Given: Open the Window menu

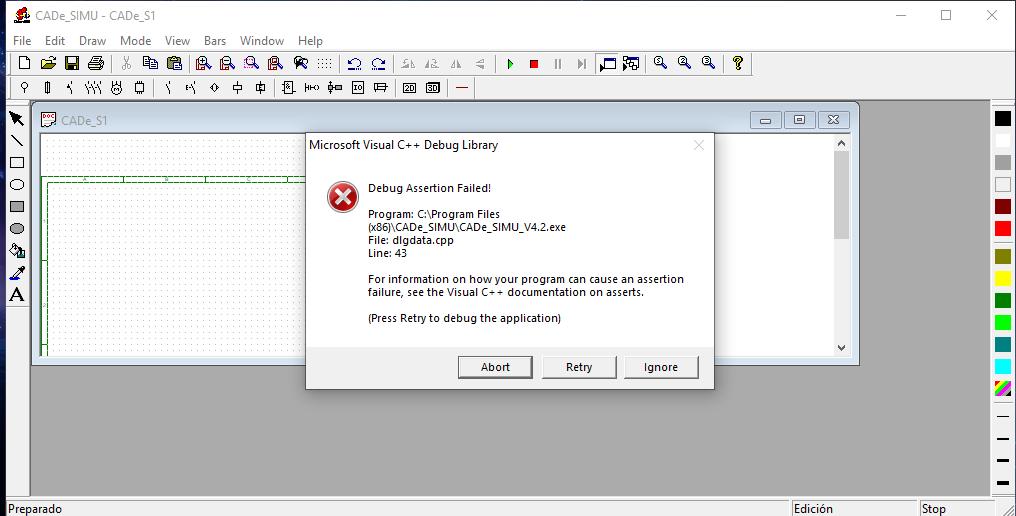Looking at the screenshot, I should coord(262,41).
